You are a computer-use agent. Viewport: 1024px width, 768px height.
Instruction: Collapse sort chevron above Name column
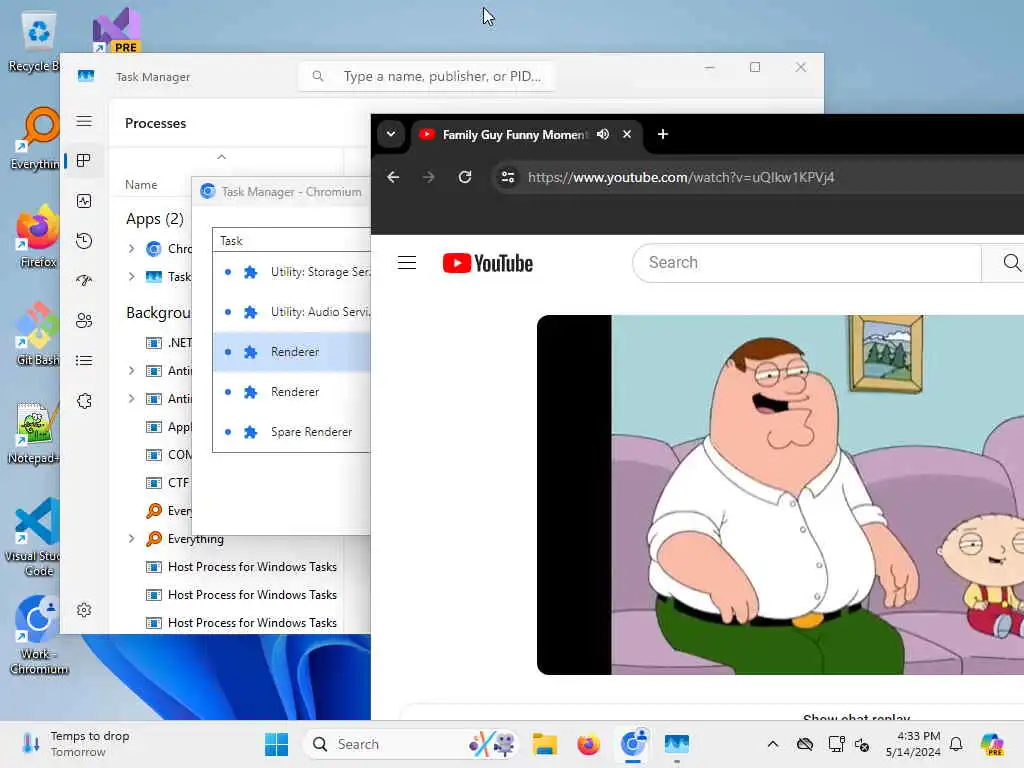[221, 157]
